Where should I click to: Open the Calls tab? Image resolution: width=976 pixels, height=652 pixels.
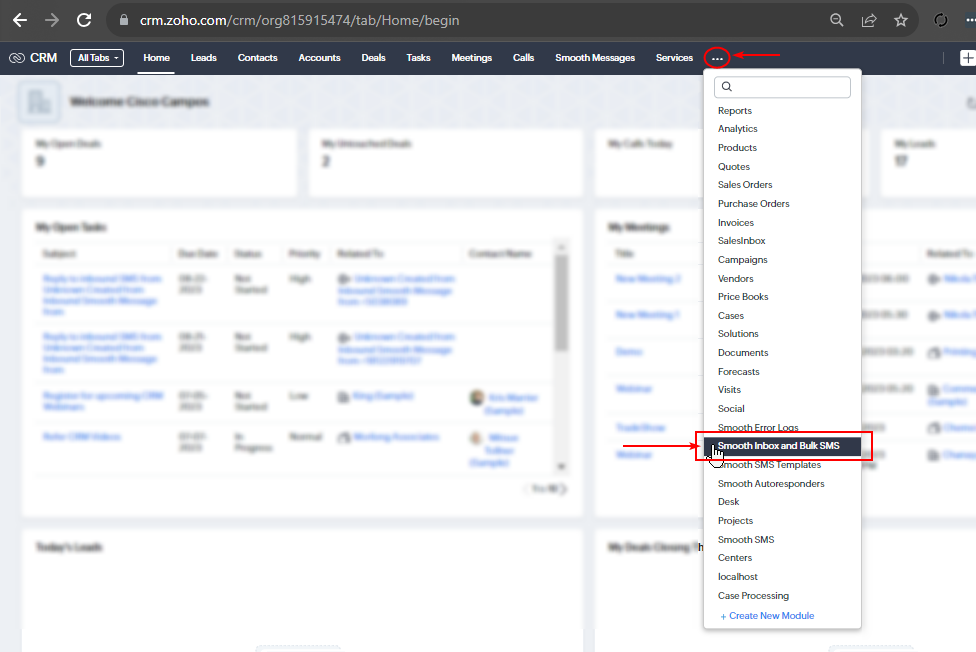(x=523, y=58)
